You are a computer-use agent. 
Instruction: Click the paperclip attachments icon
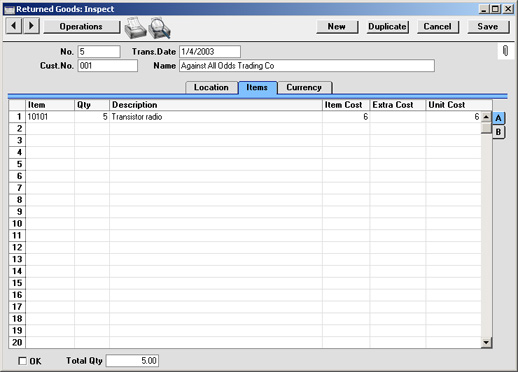pyautogui.click(x=505, y=51)
